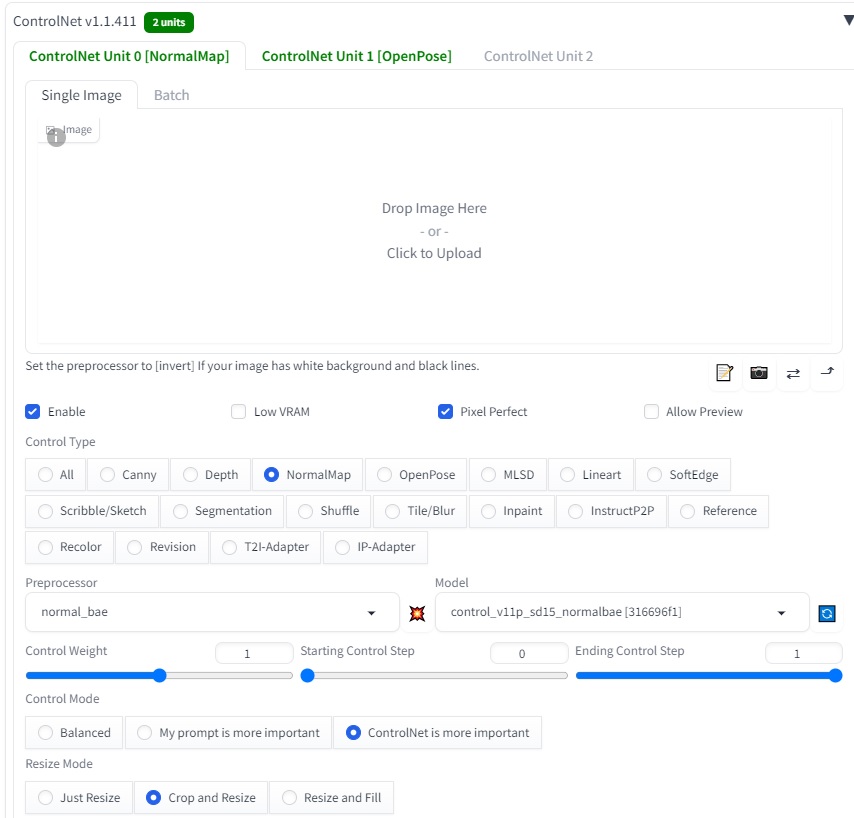Viewport: 854px width, 818px height.
Task: Switch to the Batch tab
Action: click(x=172, y=95)
